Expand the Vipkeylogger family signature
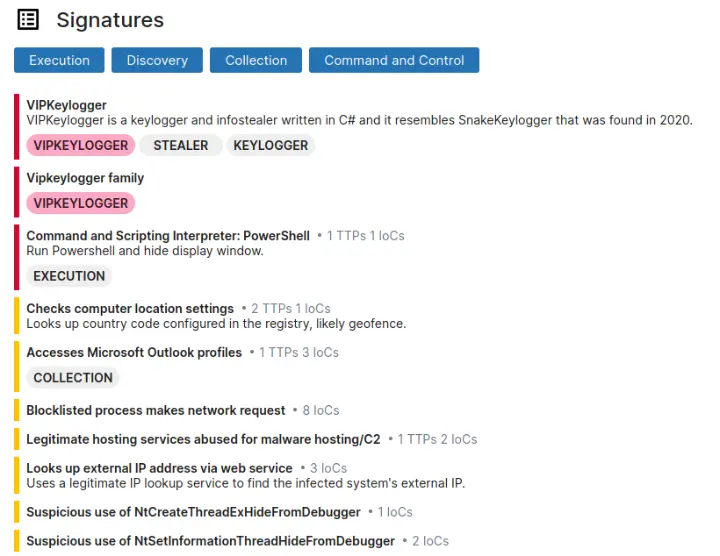 pos(85,178)
